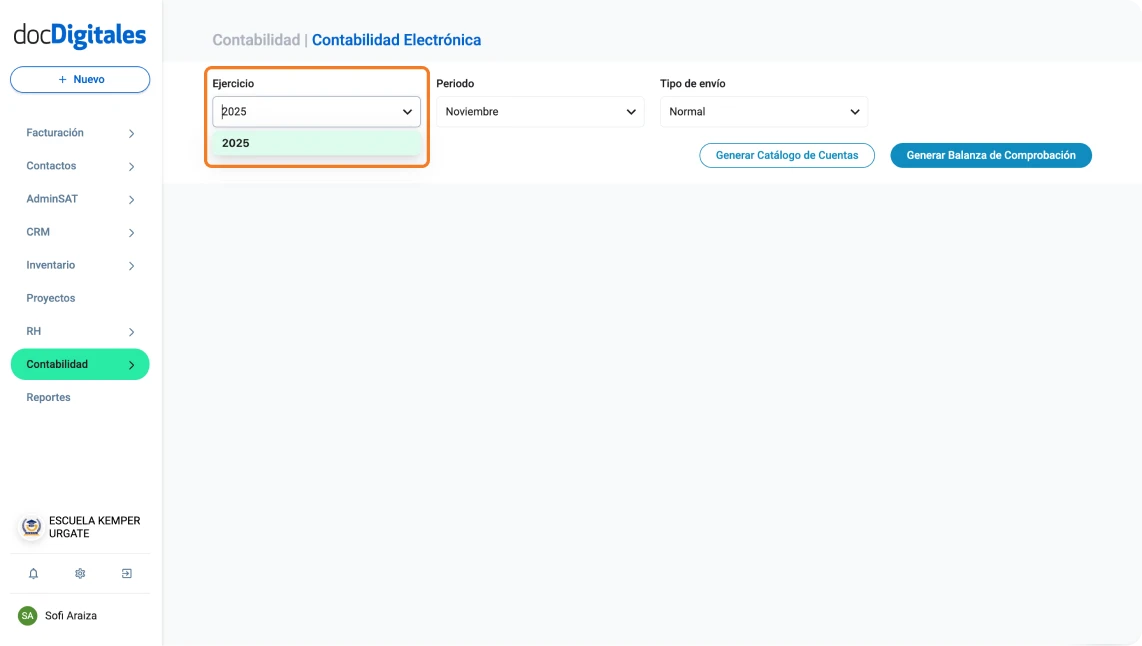Expand the Inventario chevron icon
This screenshot has height=646, width=1142.
(x=131, y=264)
